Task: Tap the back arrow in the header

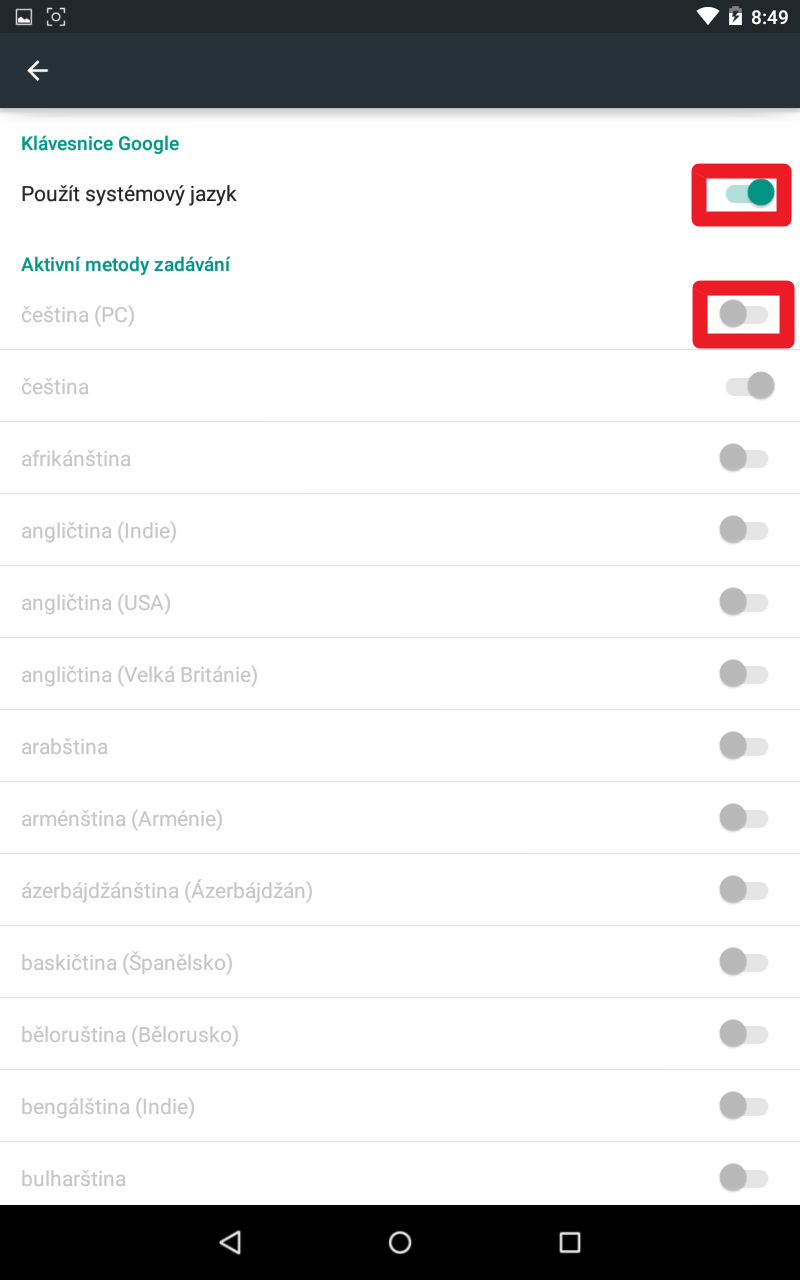Action: (37, 70)
